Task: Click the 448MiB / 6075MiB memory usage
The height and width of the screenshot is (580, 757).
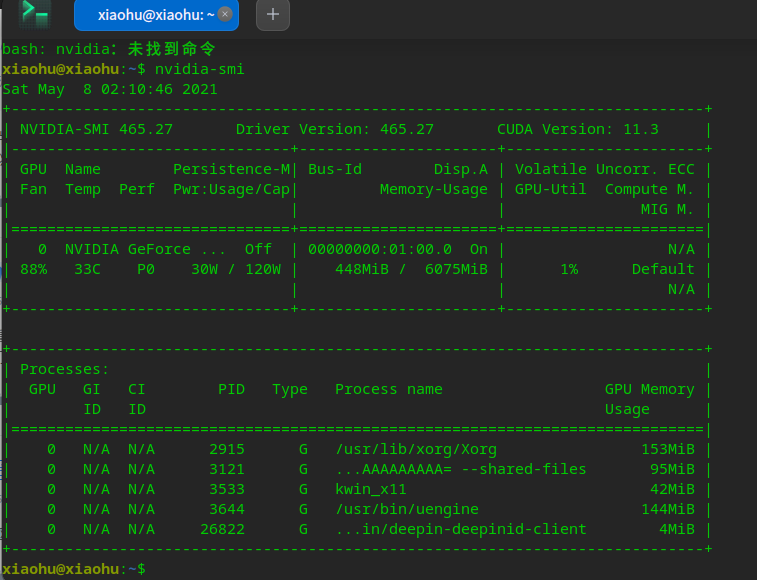Action: click(411, 269)
